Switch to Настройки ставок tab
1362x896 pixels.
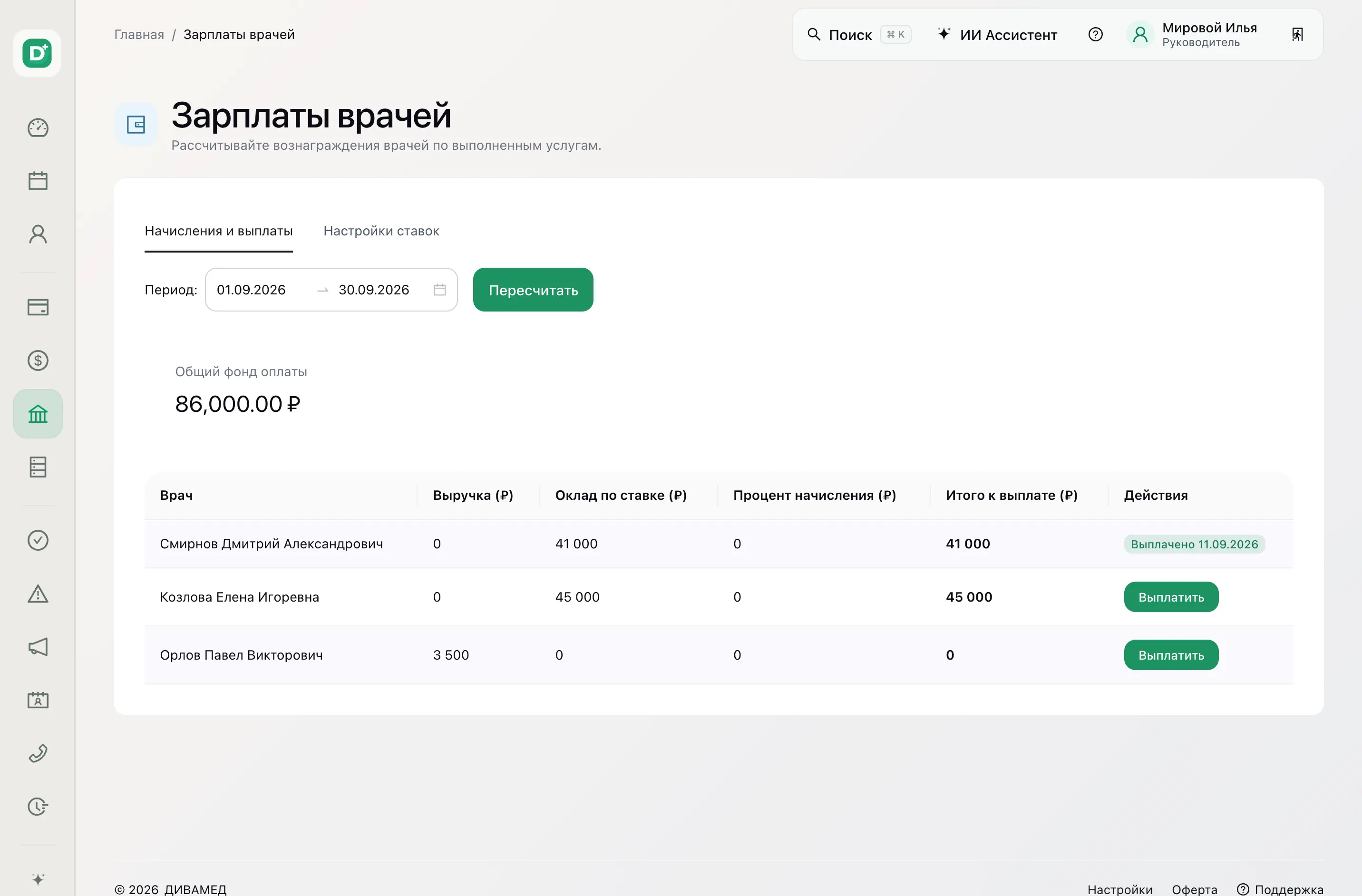pos(381,231)
